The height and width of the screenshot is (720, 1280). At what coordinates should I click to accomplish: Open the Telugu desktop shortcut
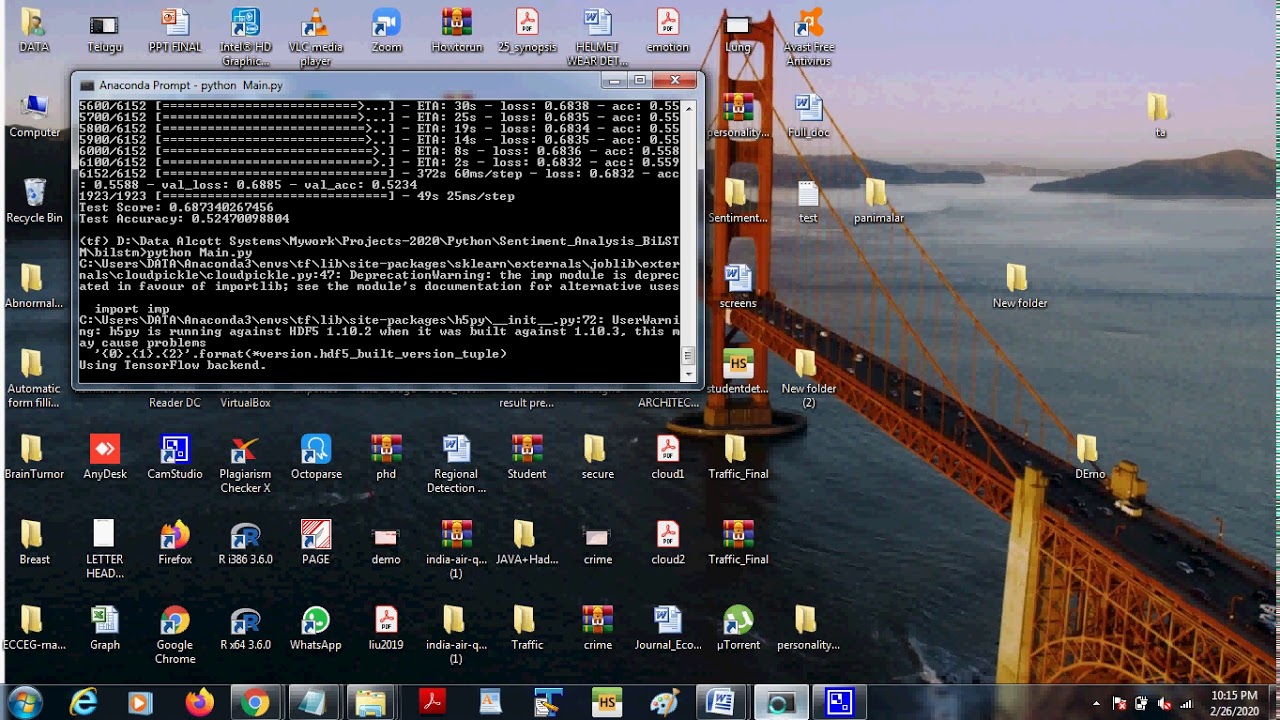pyautogui.click(x=104, y=31)
